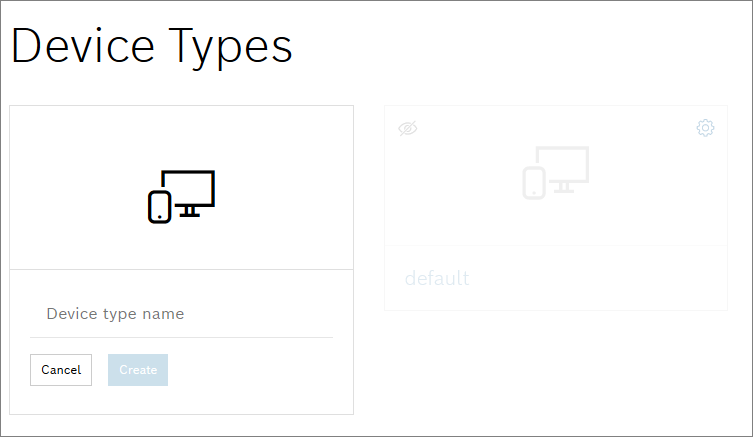Image resolution: width=753 pixels, height=437 pixels.
Task: Focus the Device type name field
Action: coord(181,314)
